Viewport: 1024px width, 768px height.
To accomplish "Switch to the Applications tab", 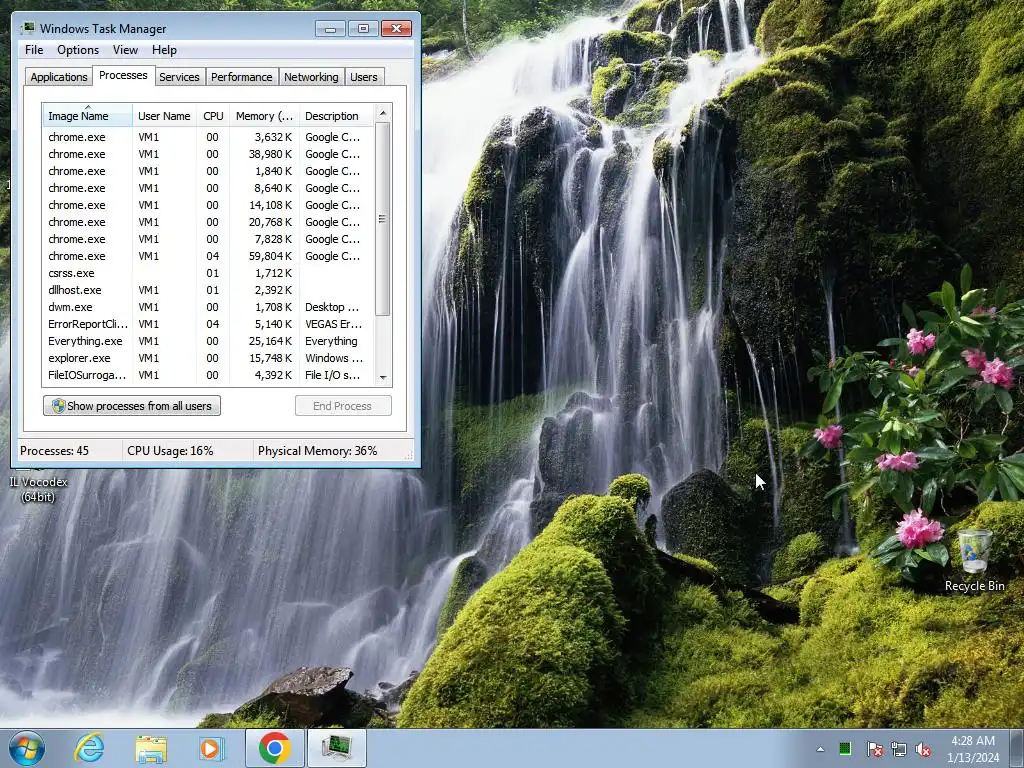I will click(59, 77).
